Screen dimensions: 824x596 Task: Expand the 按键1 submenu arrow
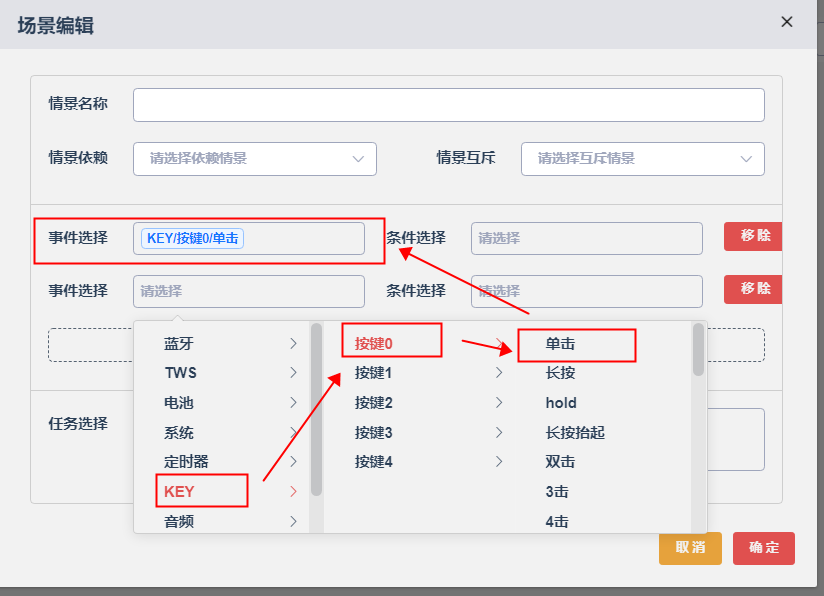pos(499,373)
